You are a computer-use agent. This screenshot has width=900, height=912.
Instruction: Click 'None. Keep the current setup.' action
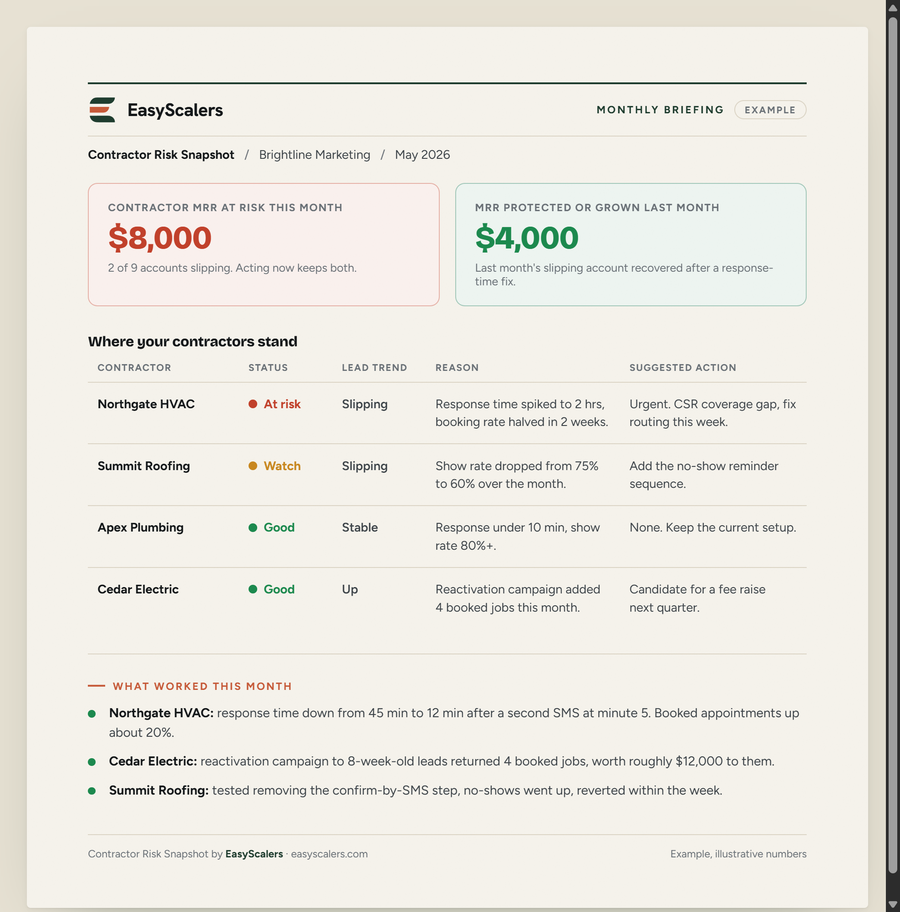(713, 528)
